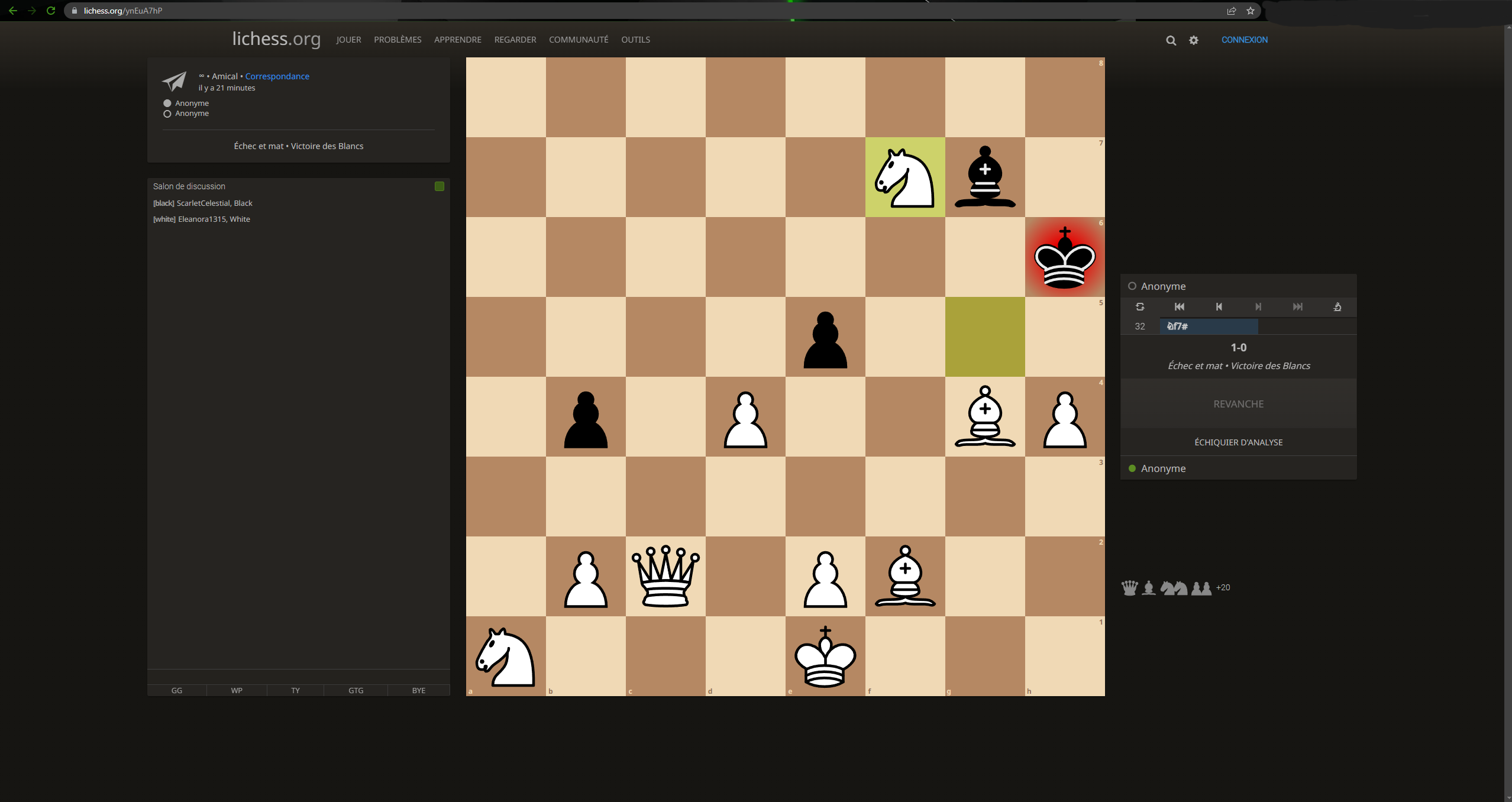1512x802 pixels.
Task: Click ÉCHIQUIER D'ANALYSE button
Action: [1238, 442]
